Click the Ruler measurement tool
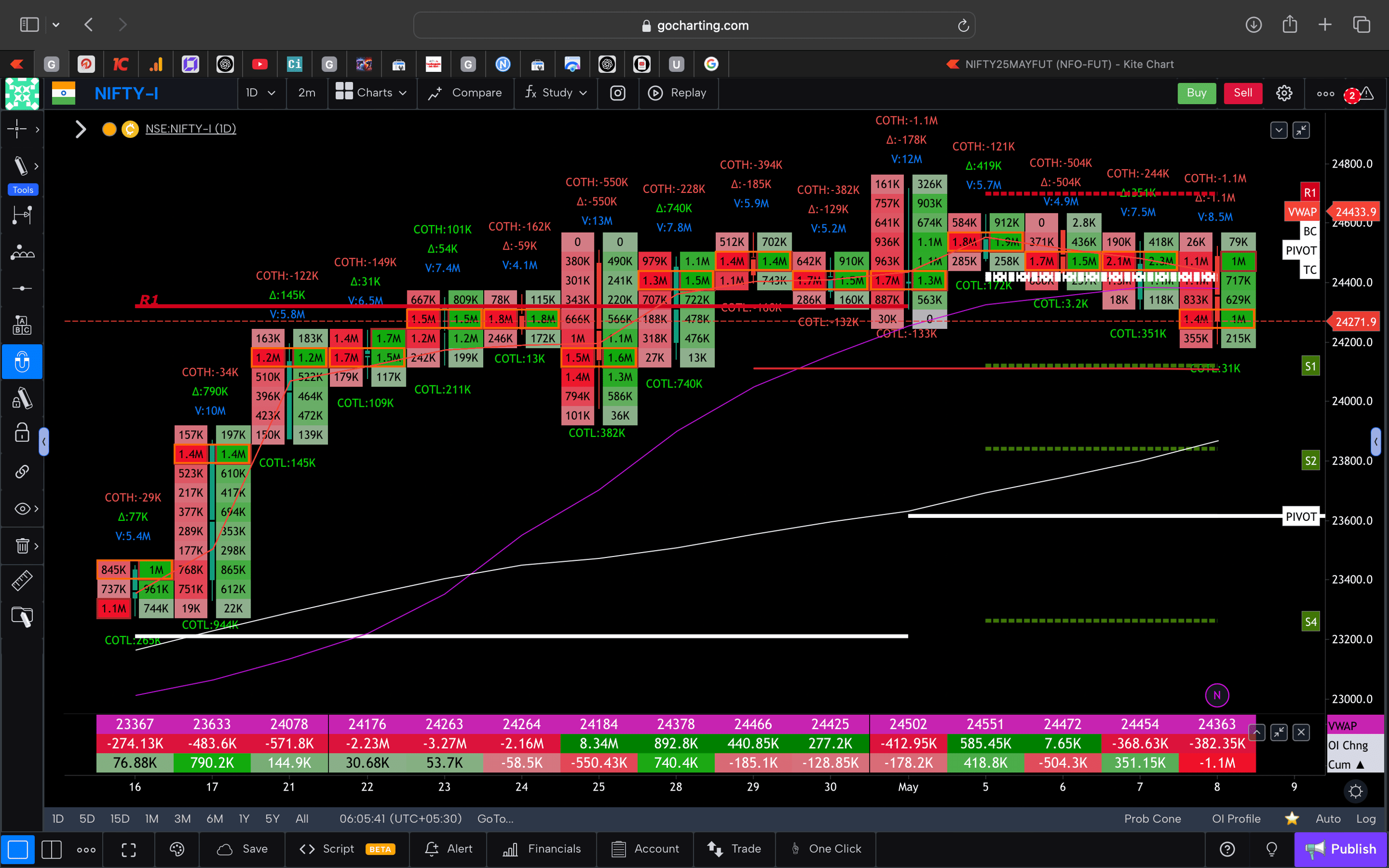1389x868 pixels. [22, 580]
